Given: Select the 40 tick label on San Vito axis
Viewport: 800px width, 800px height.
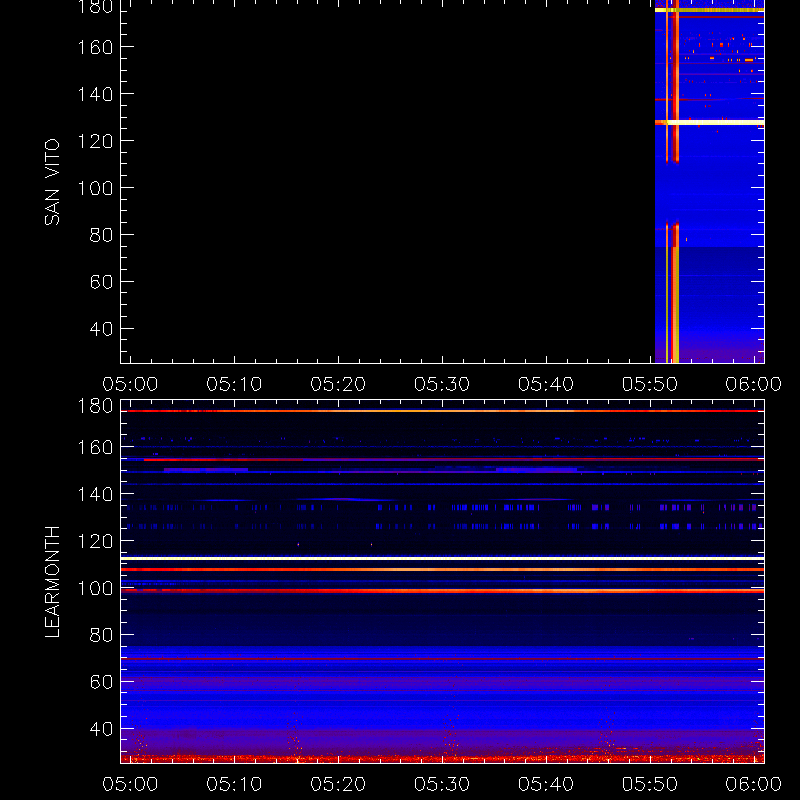Looking at the screenshot, I should 101,329.
